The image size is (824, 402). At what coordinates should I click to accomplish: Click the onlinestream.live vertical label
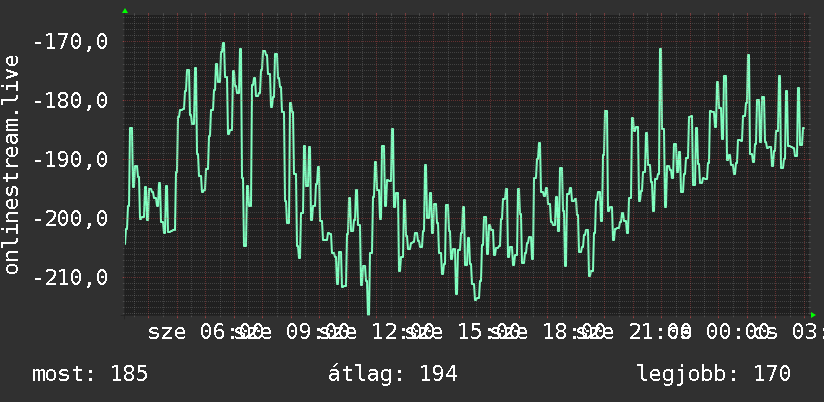click(x=11, y=164)
